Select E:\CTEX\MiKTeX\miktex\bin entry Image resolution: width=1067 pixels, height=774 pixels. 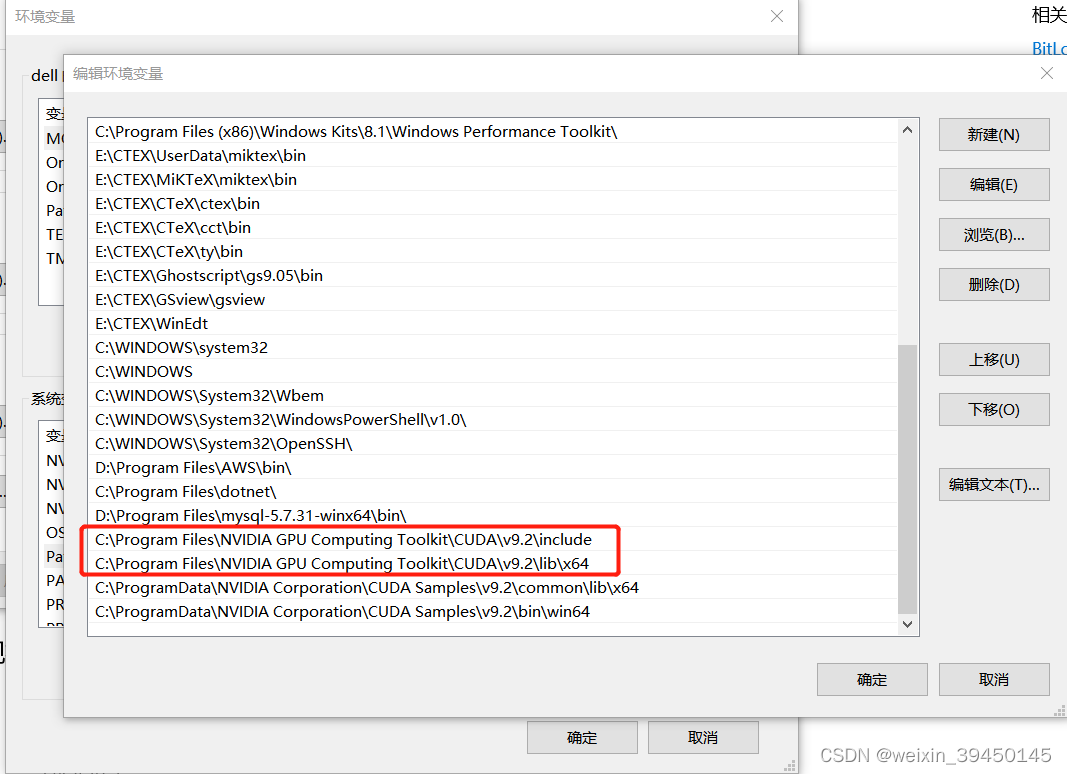[493, 179]
